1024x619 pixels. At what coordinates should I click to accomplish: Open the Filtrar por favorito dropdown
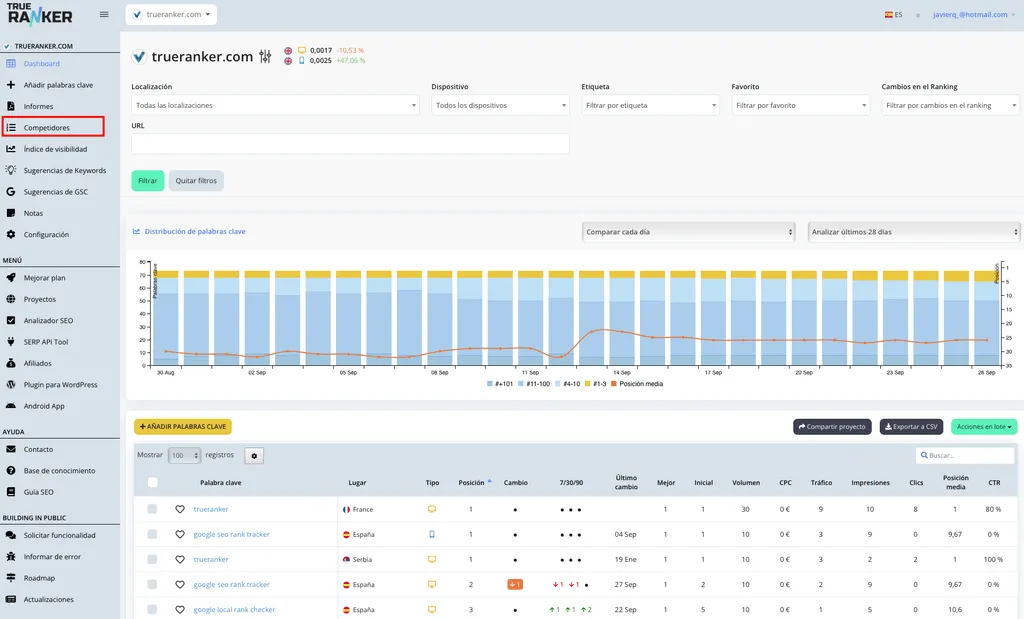pos(800,105)
